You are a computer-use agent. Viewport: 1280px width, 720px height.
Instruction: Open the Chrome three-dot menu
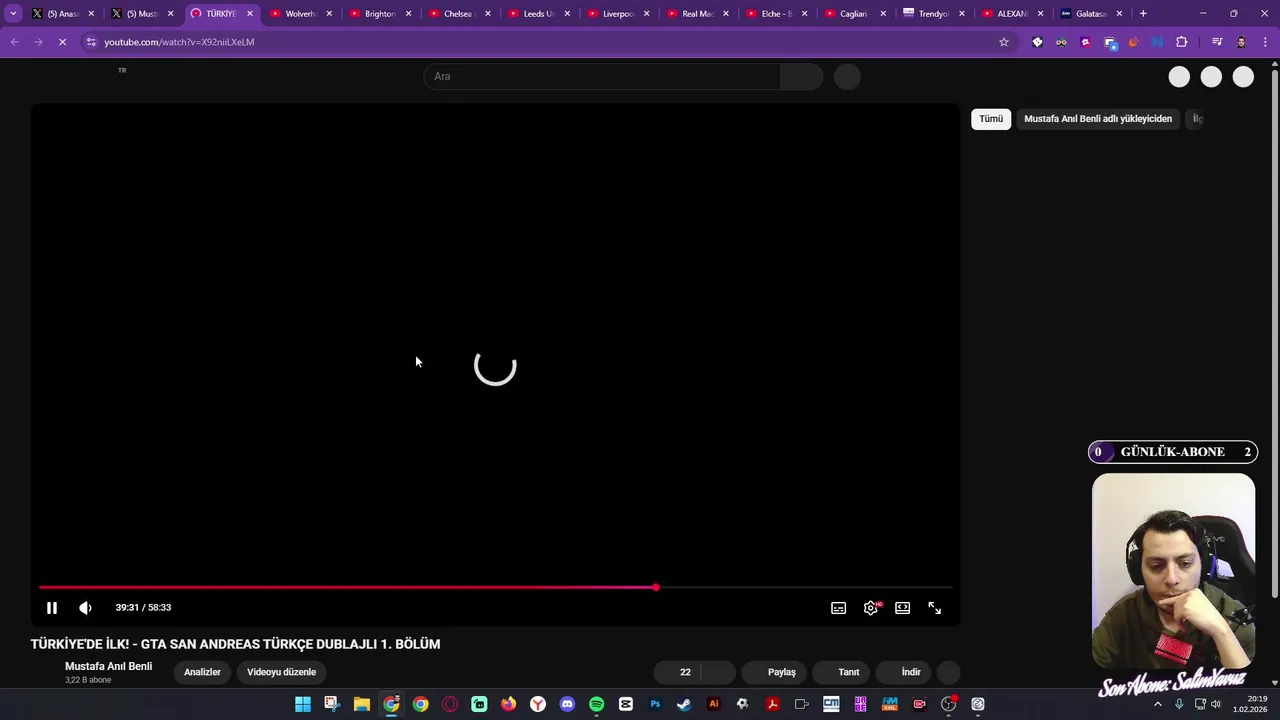point(1266,42)
